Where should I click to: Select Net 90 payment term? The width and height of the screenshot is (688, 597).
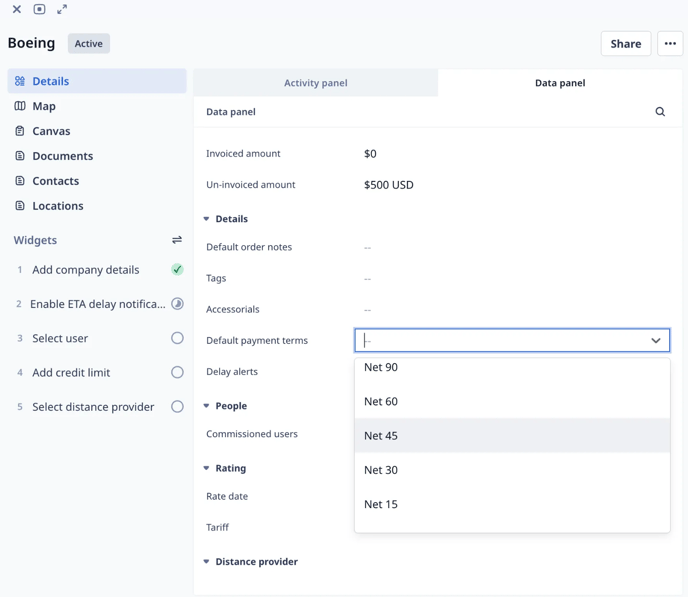(x=512, y=367)
